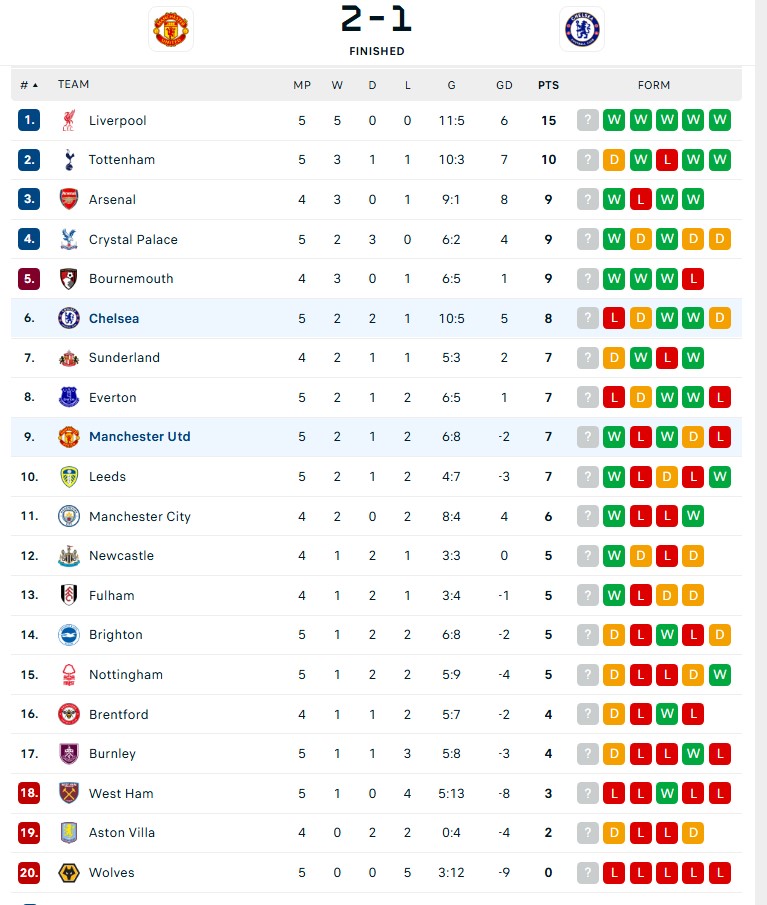Click Leeds' last green W form badge
The height and width of the screenshot is (905, 767).
tap(720, 477)
